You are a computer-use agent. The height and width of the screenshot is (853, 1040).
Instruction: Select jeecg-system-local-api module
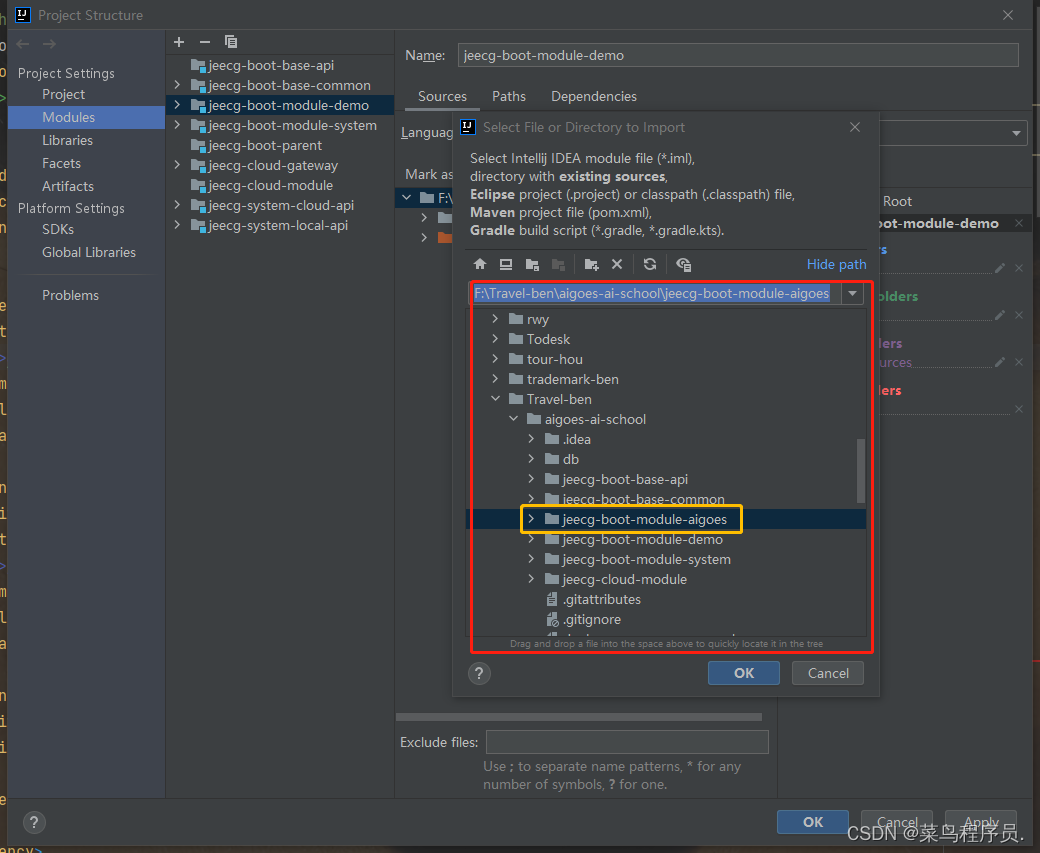point(281,226)
